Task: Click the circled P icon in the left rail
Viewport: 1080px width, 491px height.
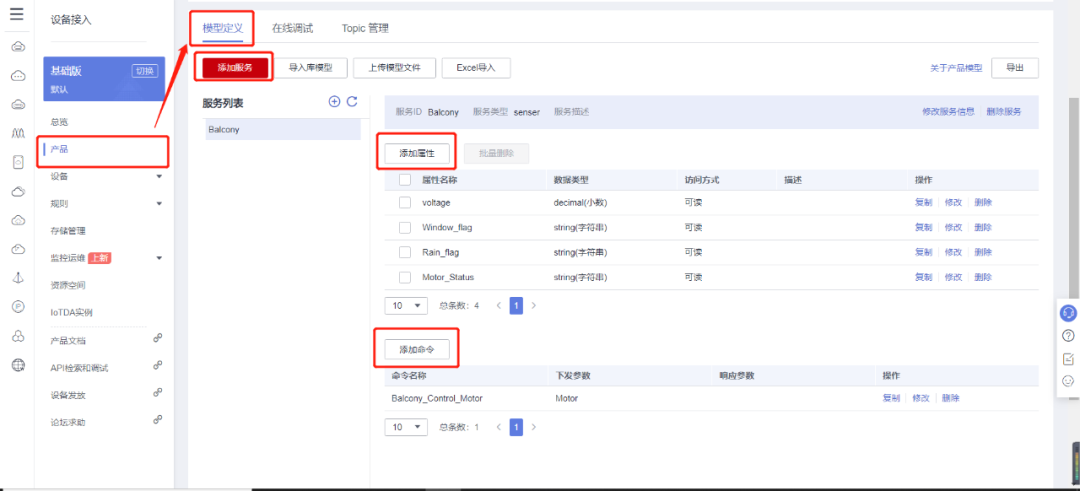Action: [19, 306]
